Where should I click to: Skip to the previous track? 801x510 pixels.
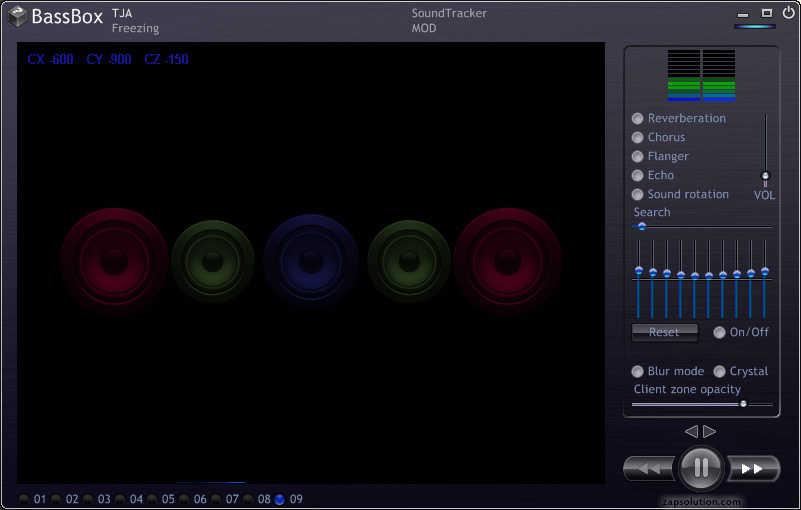point(651,468)
